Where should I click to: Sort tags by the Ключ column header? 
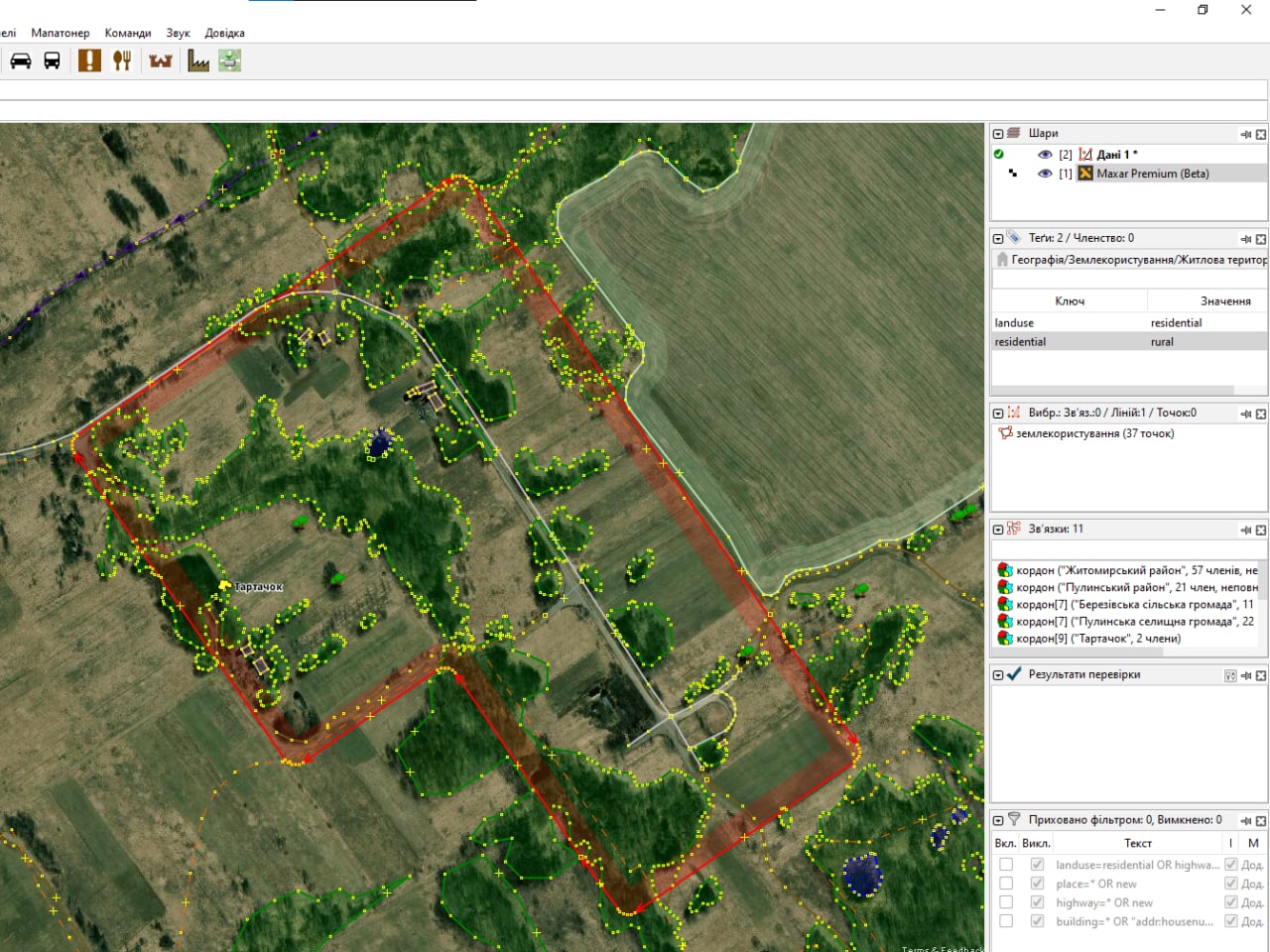pos(1070,300)
